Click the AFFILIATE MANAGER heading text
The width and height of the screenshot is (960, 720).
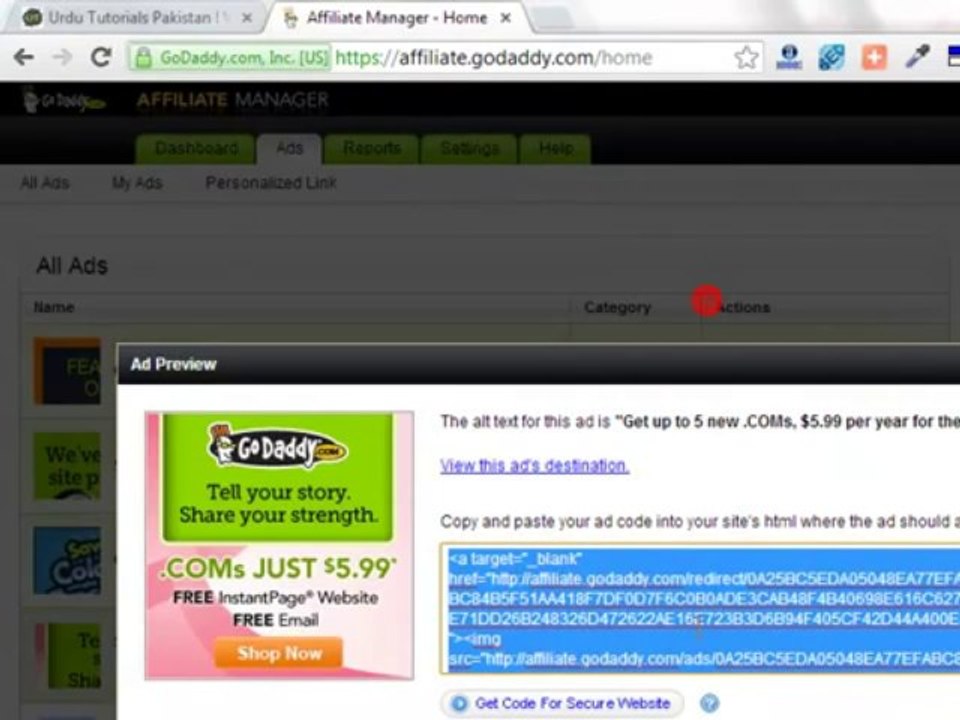(233, 100)
